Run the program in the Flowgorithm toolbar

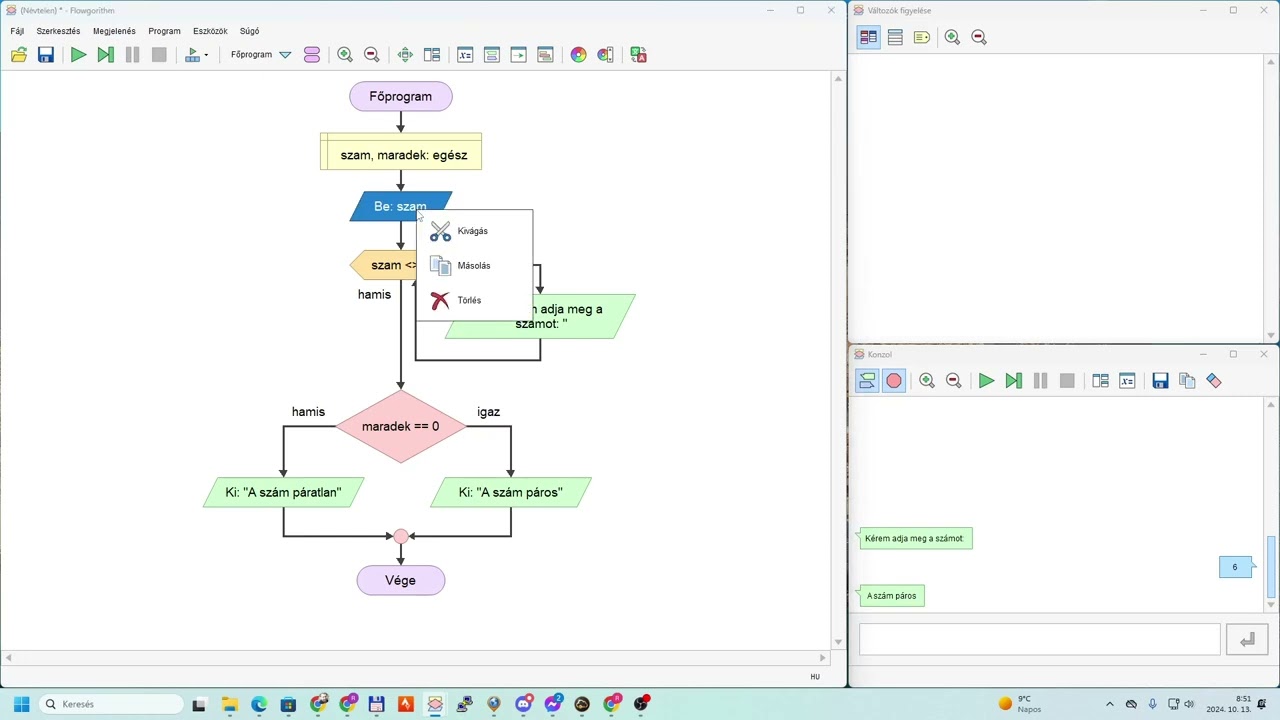78,55
